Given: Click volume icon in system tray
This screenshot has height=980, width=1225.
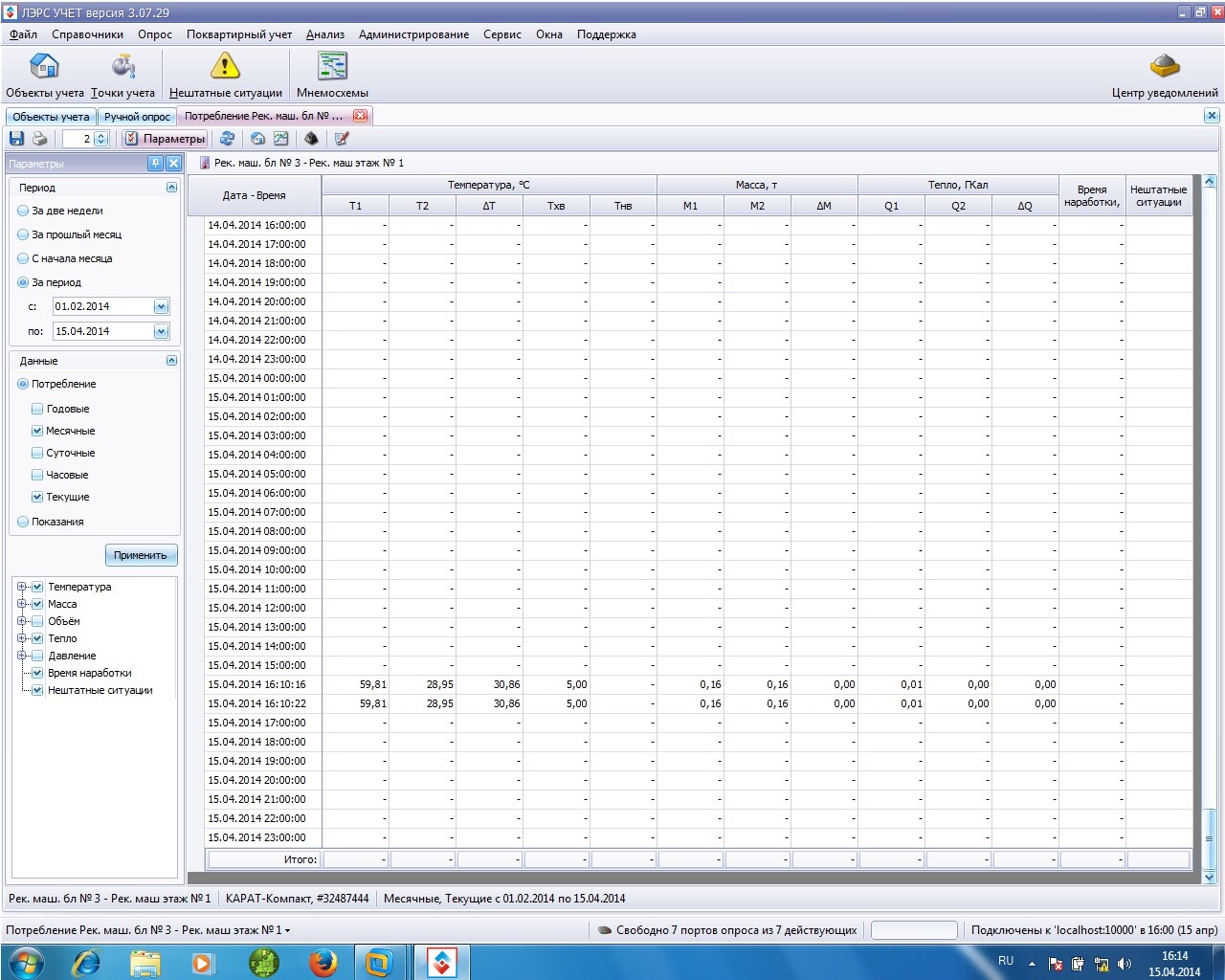Looking at the screenshot, I should tap(1124, 964).
